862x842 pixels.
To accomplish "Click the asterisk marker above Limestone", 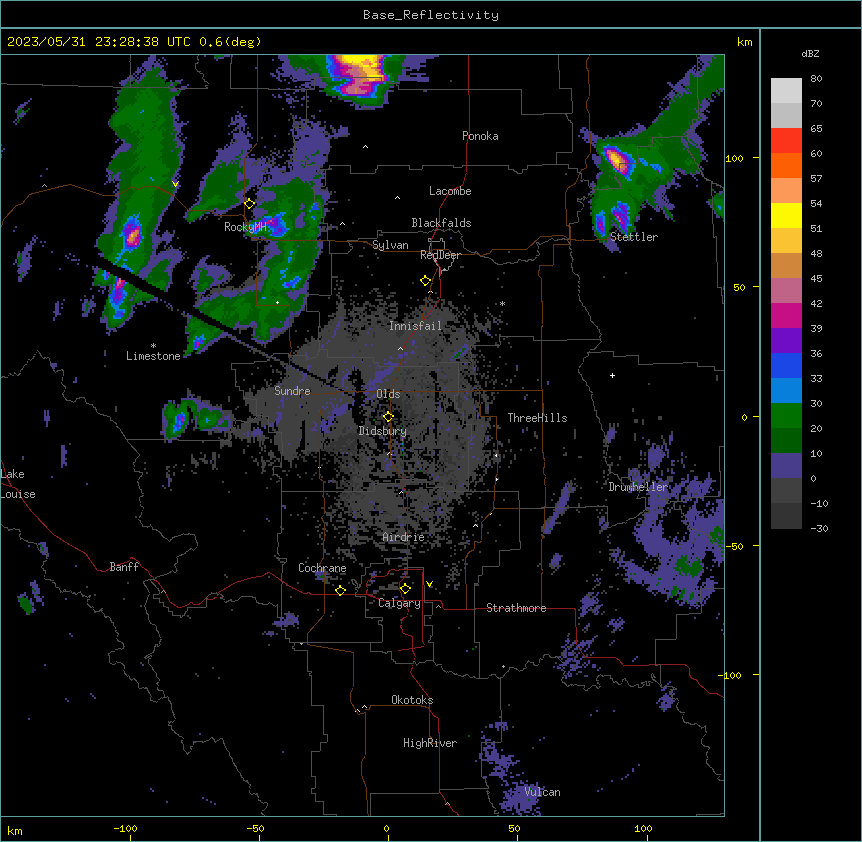I will pyautogui.click(x=153, y=346).
